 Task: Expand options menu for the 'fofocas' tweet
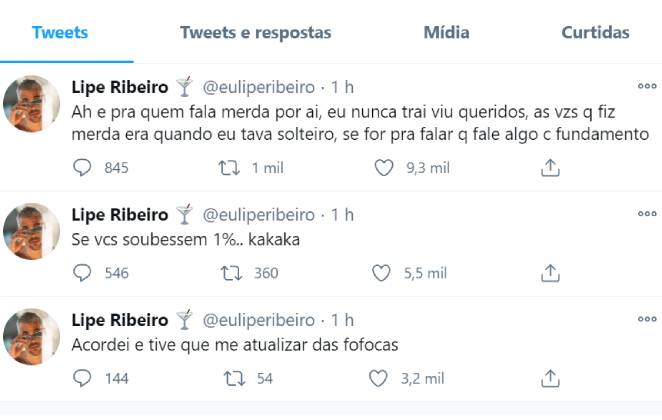(x=648, y=318)
